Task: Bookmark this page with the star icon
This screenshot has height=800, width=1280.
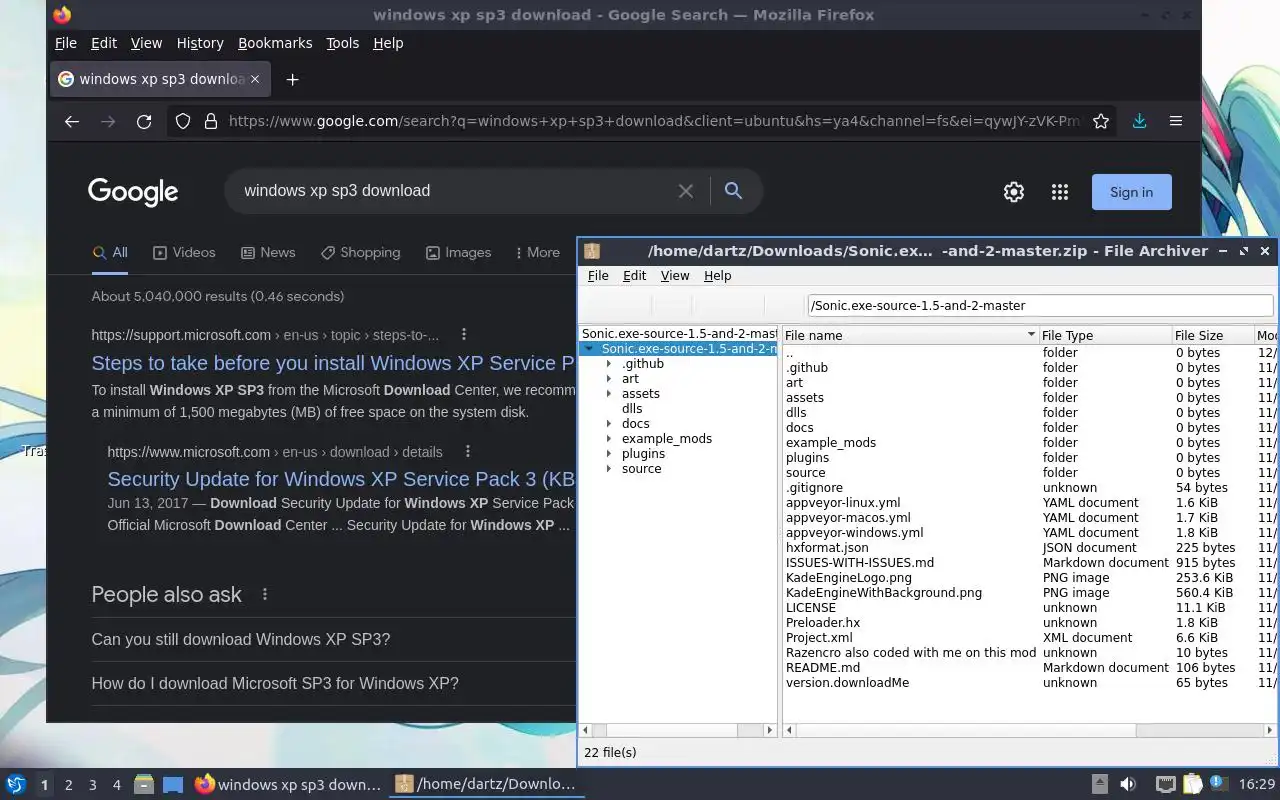Action: [x=1101, y=121]
